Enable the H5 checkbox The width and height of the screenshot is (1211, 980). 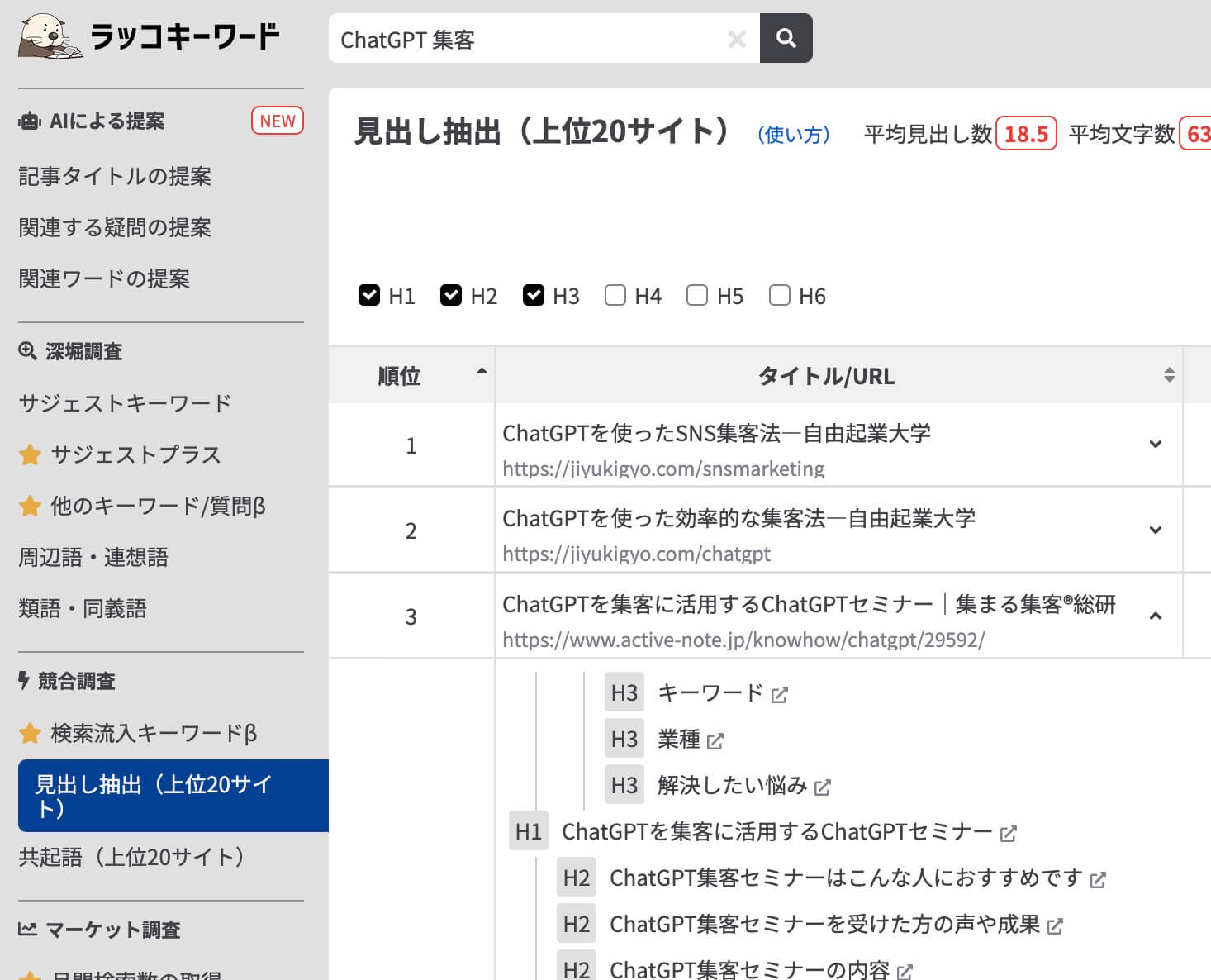tap(697, 295)
